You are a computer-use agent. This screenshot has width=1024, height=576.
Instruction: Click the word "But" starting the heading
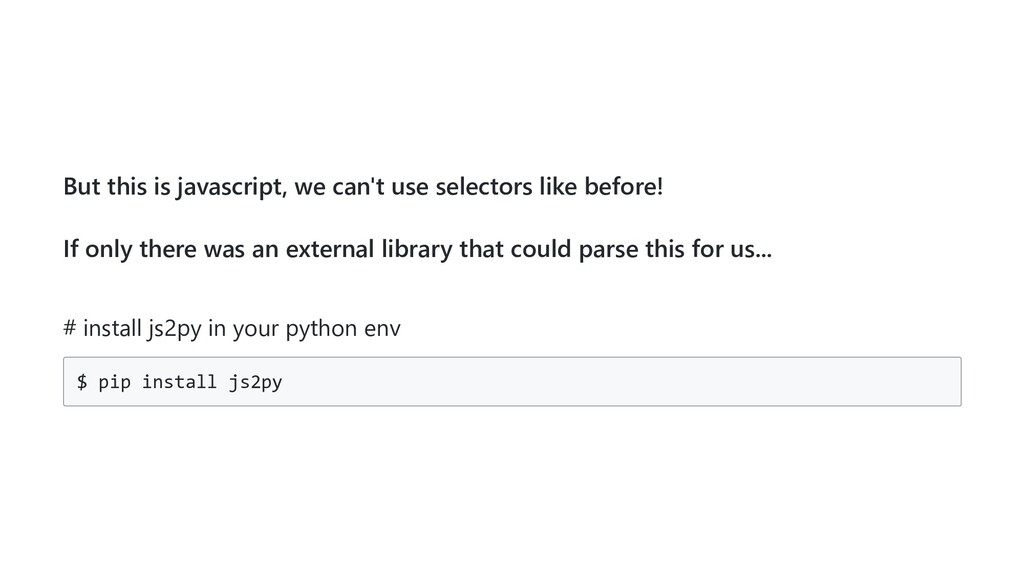[82, 187]
